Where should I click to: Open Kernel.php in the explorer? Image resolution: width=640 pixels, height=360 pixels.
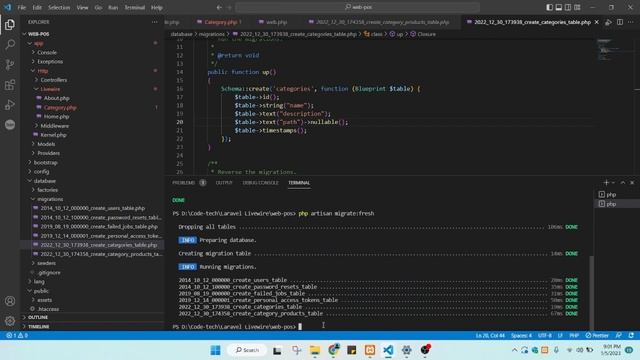92,135
